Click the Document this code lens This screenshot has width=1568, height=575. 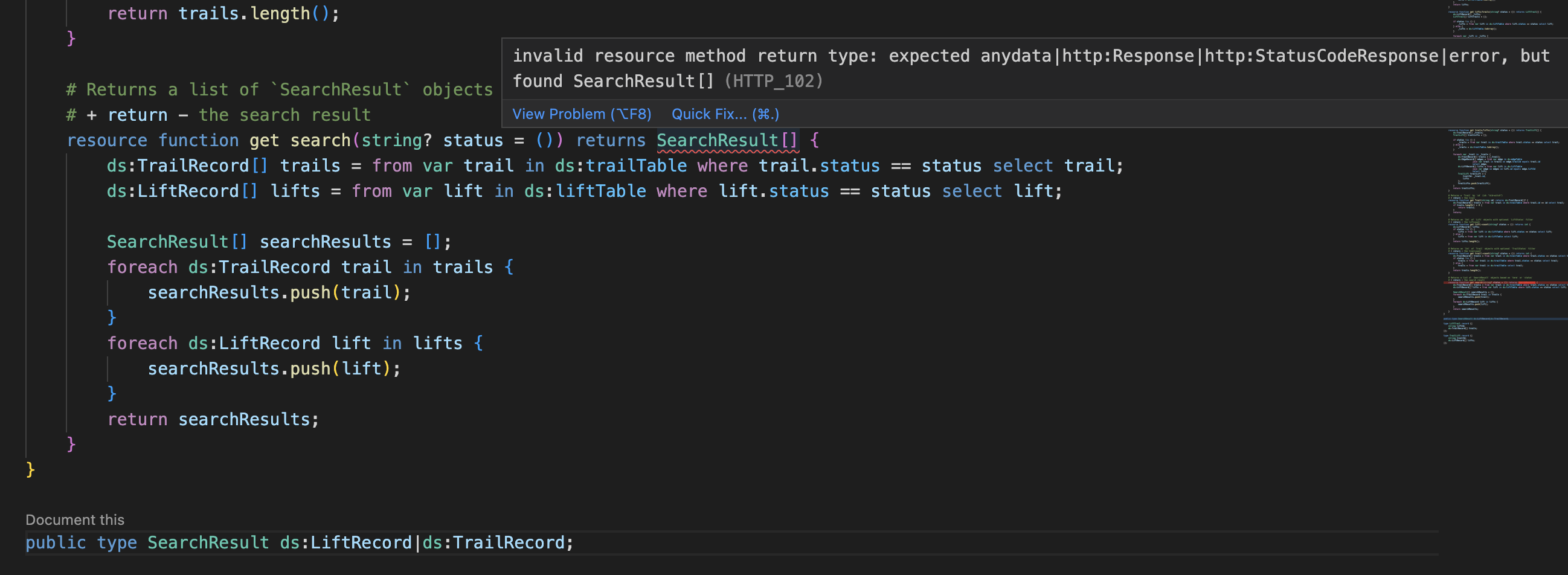click(74, 519)
